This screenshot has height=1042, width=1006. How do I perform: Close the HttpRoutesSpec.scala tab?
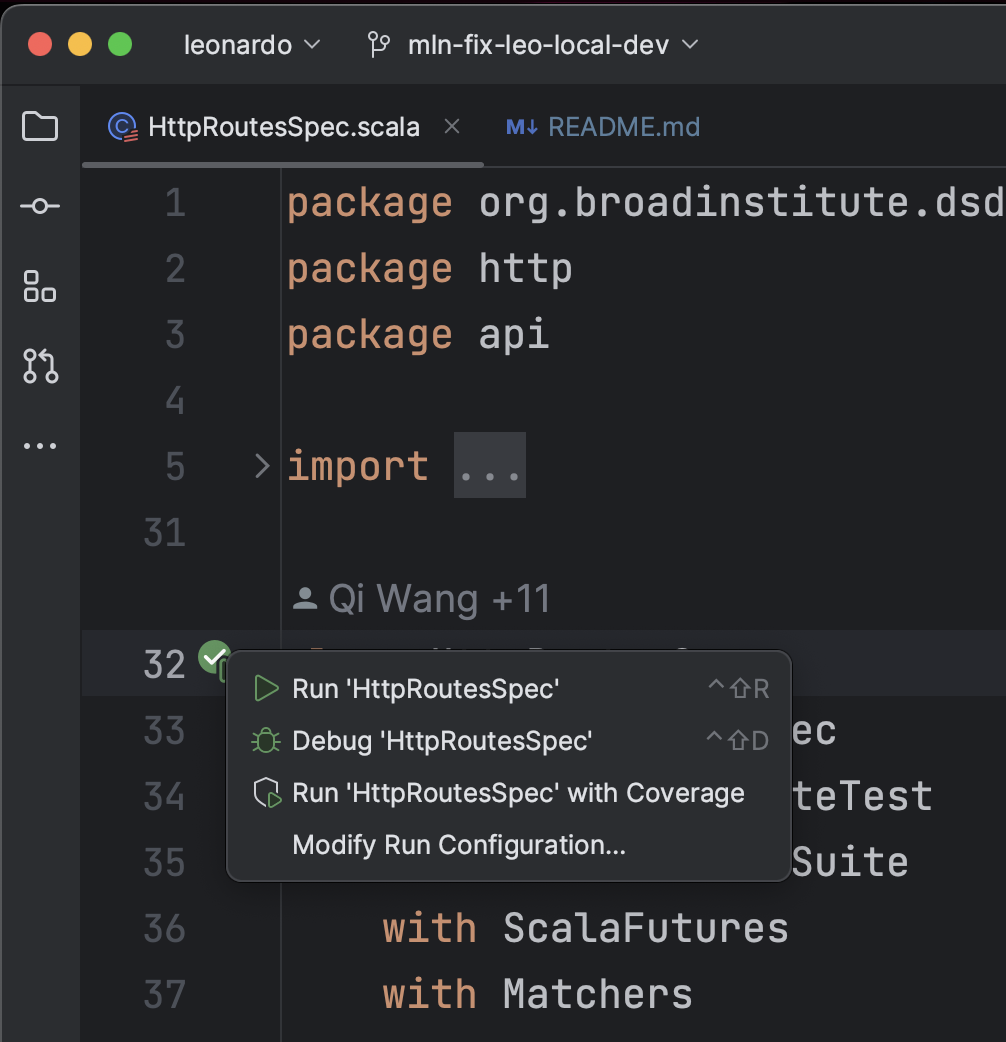click(x=452, y=127)
